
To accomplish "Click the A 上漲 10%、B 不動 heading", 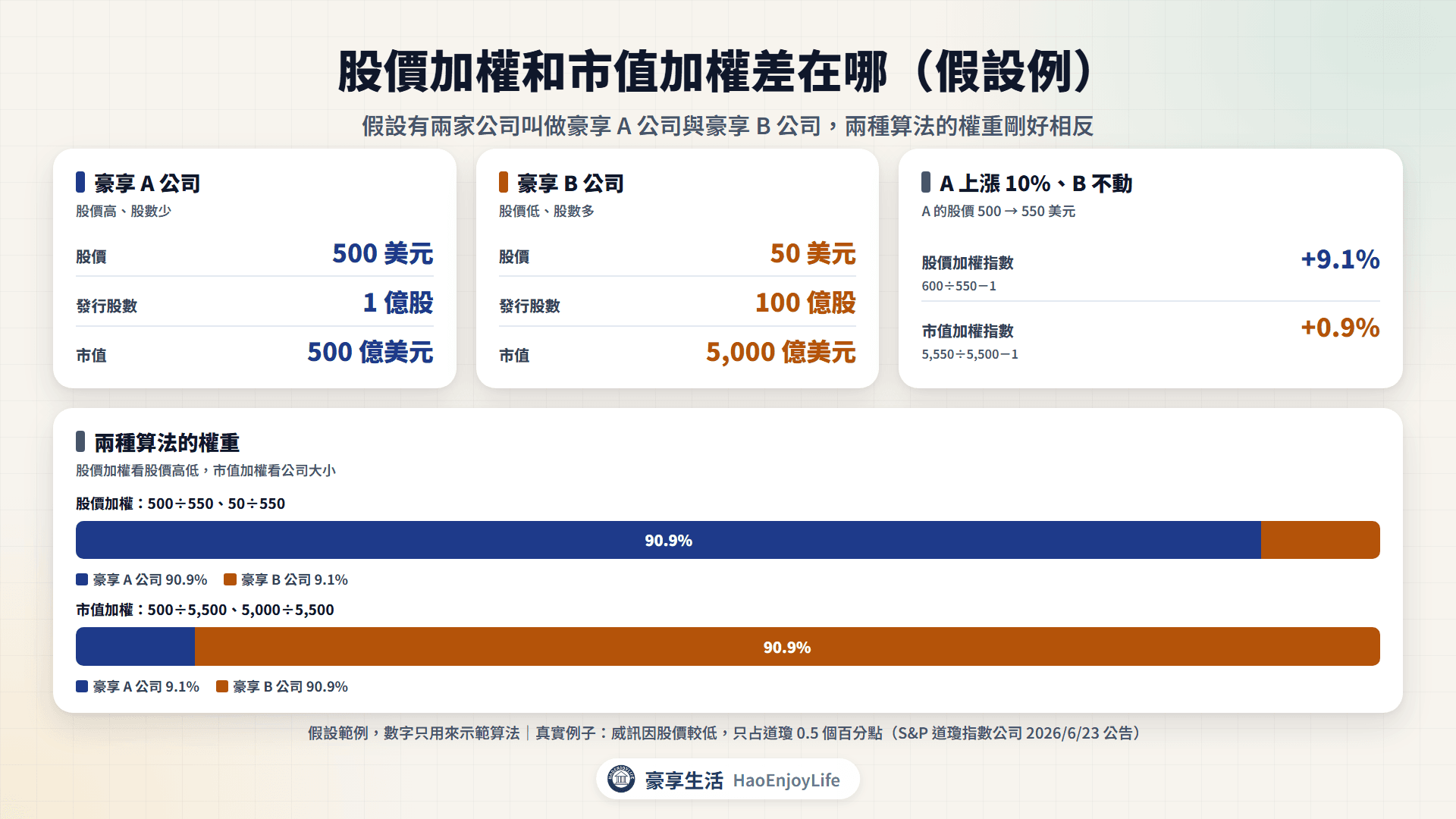I will point(1036,183).
